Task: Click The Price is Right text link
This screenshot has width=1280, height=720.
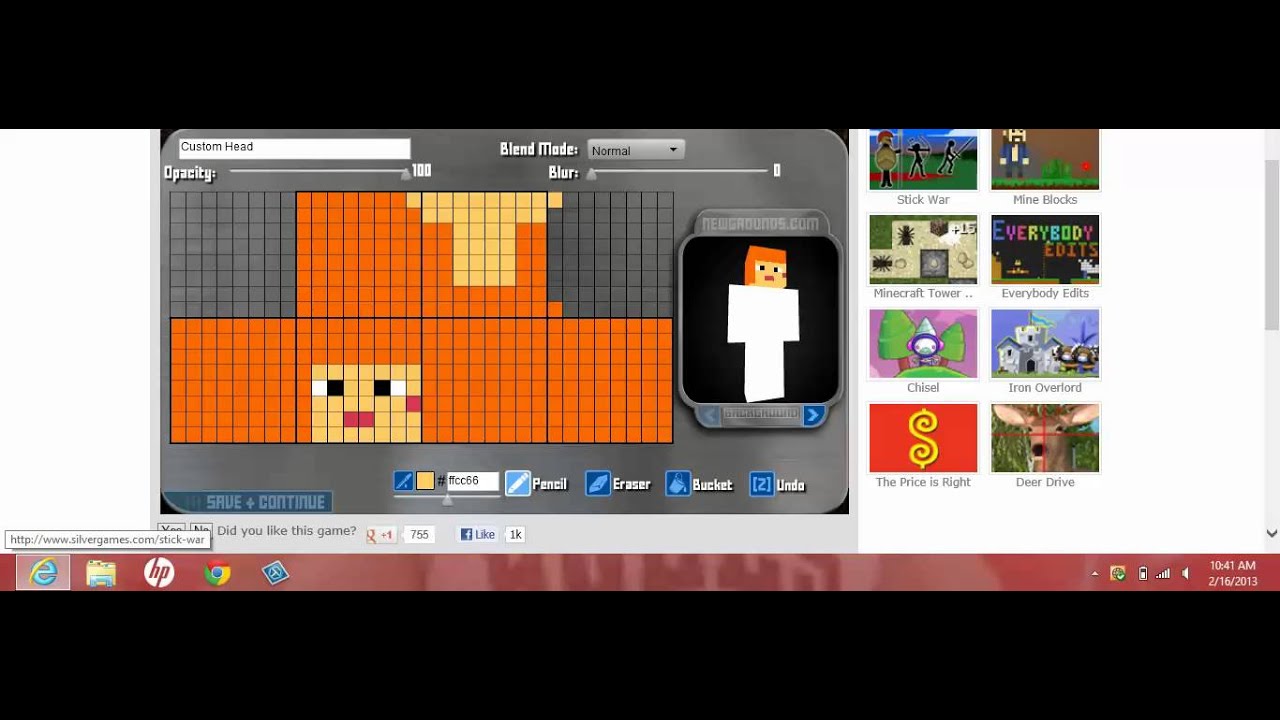Action: coord(923,482)
